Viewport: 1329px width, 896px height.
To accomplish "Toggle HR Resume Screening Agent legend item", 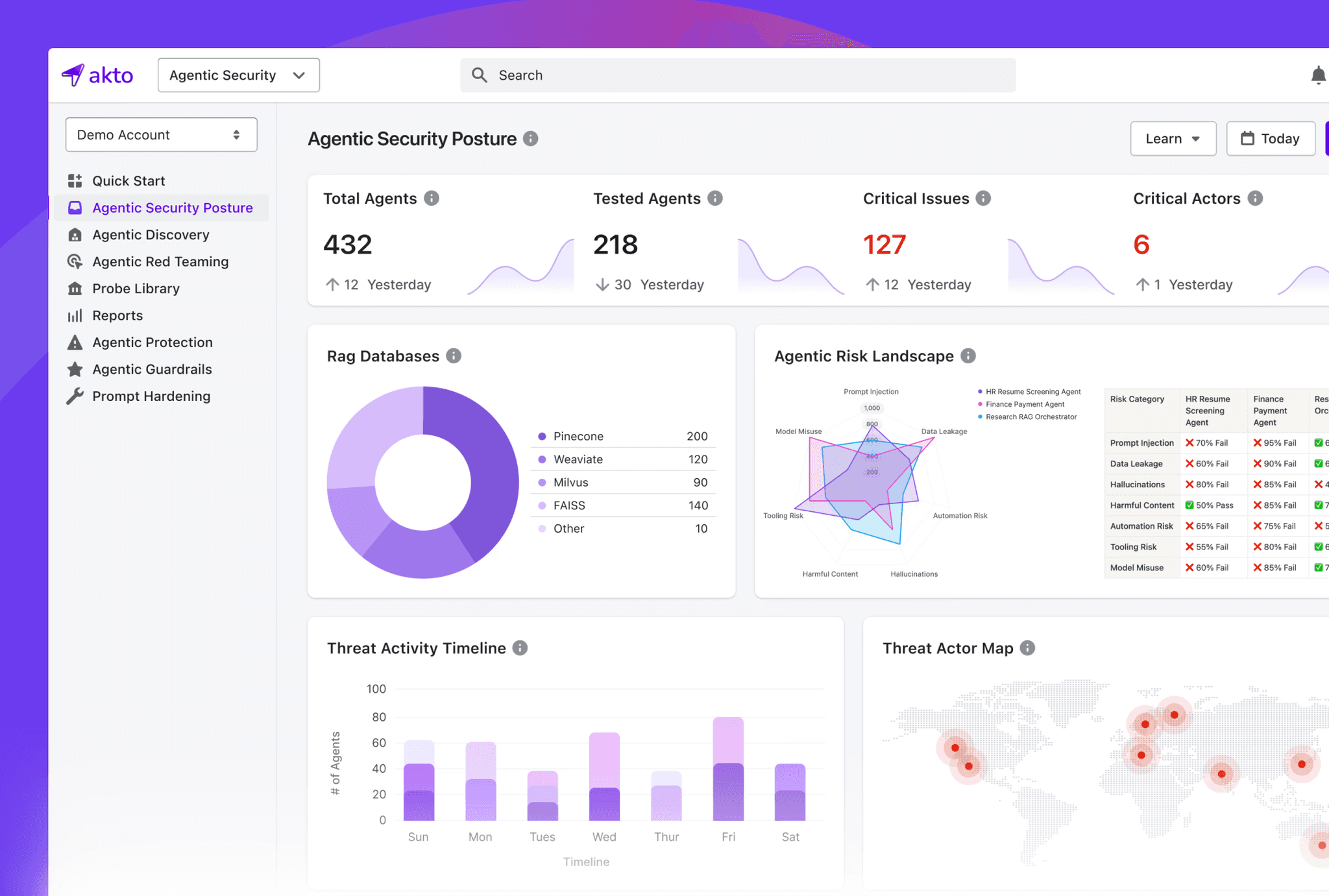I will [x=1032, y=392].
